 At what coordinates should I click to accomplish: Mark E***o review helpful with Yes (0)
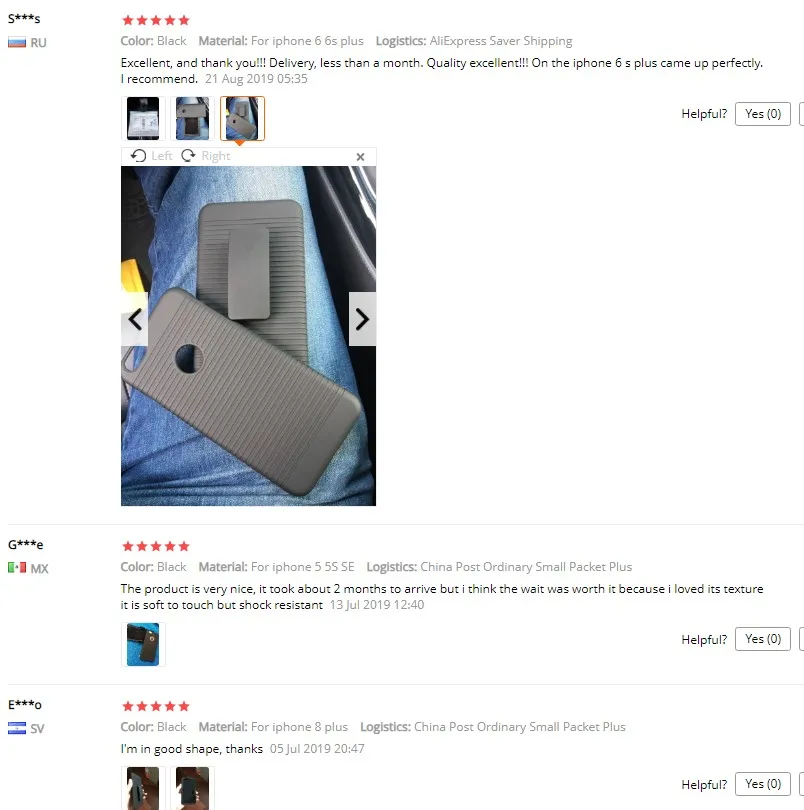[x=763, y=784]
